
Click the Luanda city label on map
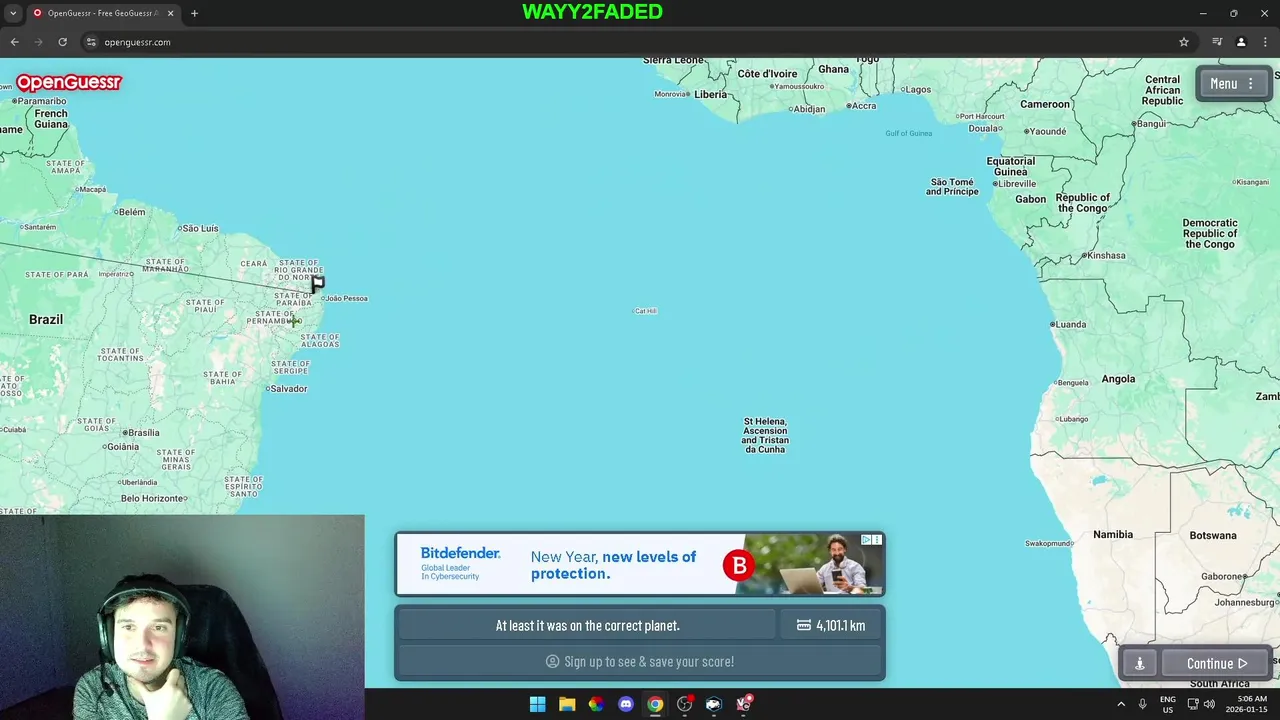pyautogui.click(x=1071, y=324)
